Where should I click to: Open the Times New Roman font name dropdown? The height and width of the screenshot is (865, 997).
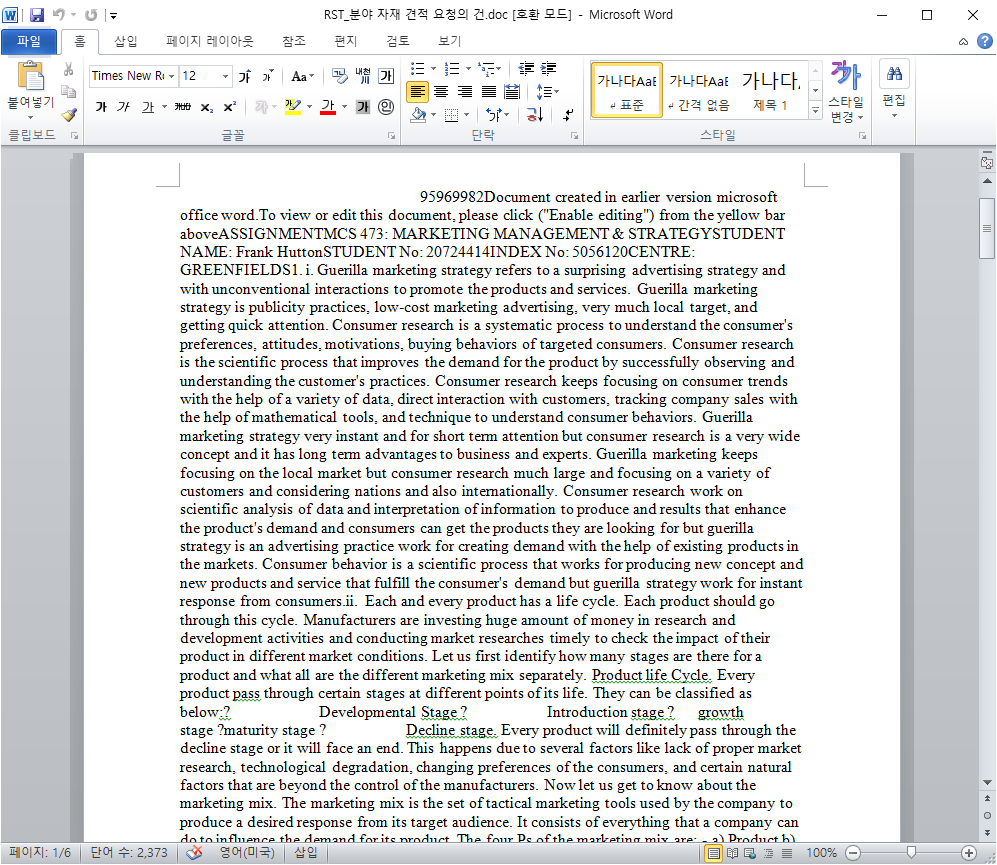[x=171, y=76]
